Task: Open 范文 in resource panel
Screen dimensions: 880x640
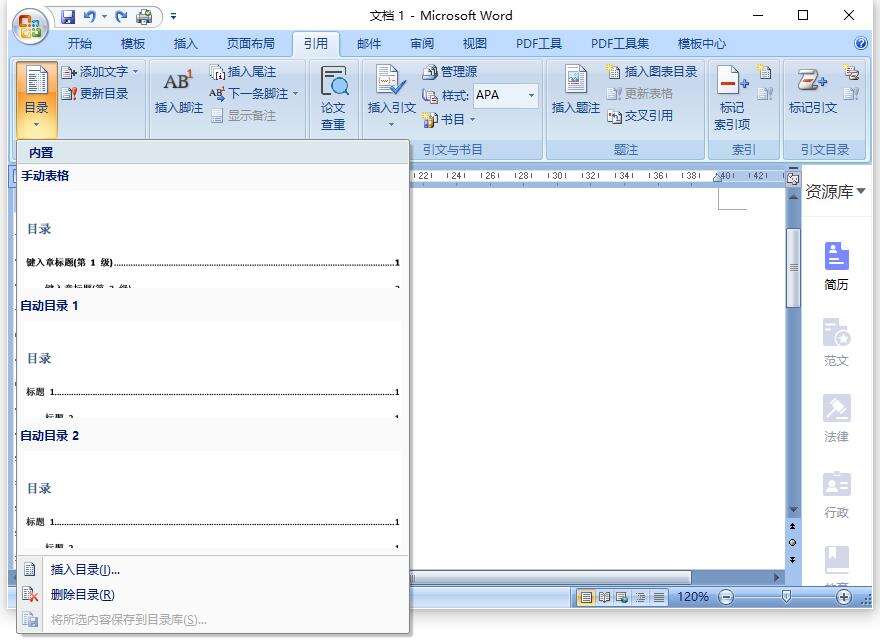Action: (x=836, y=342)
